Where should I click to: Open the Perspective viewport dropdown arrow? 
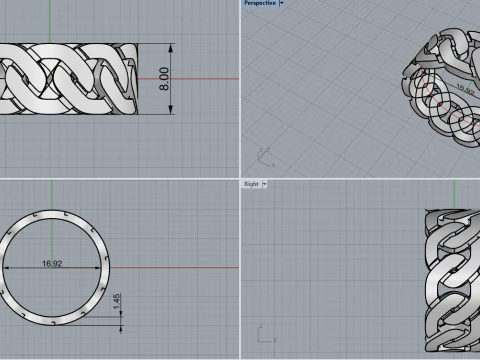[x=281, y=3]
